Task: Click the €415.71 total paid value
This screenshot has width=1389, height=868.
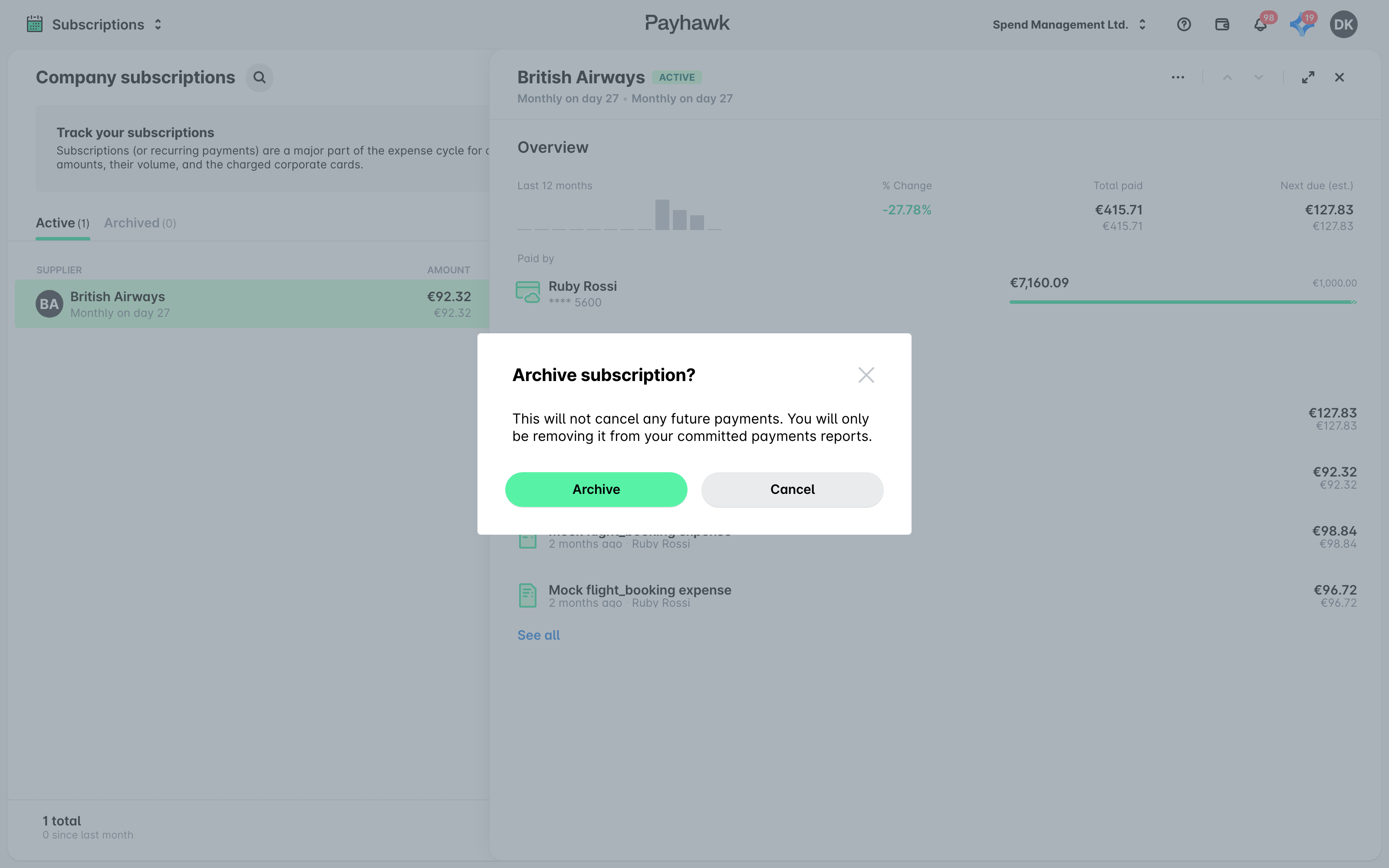Action: [1119, 210]
